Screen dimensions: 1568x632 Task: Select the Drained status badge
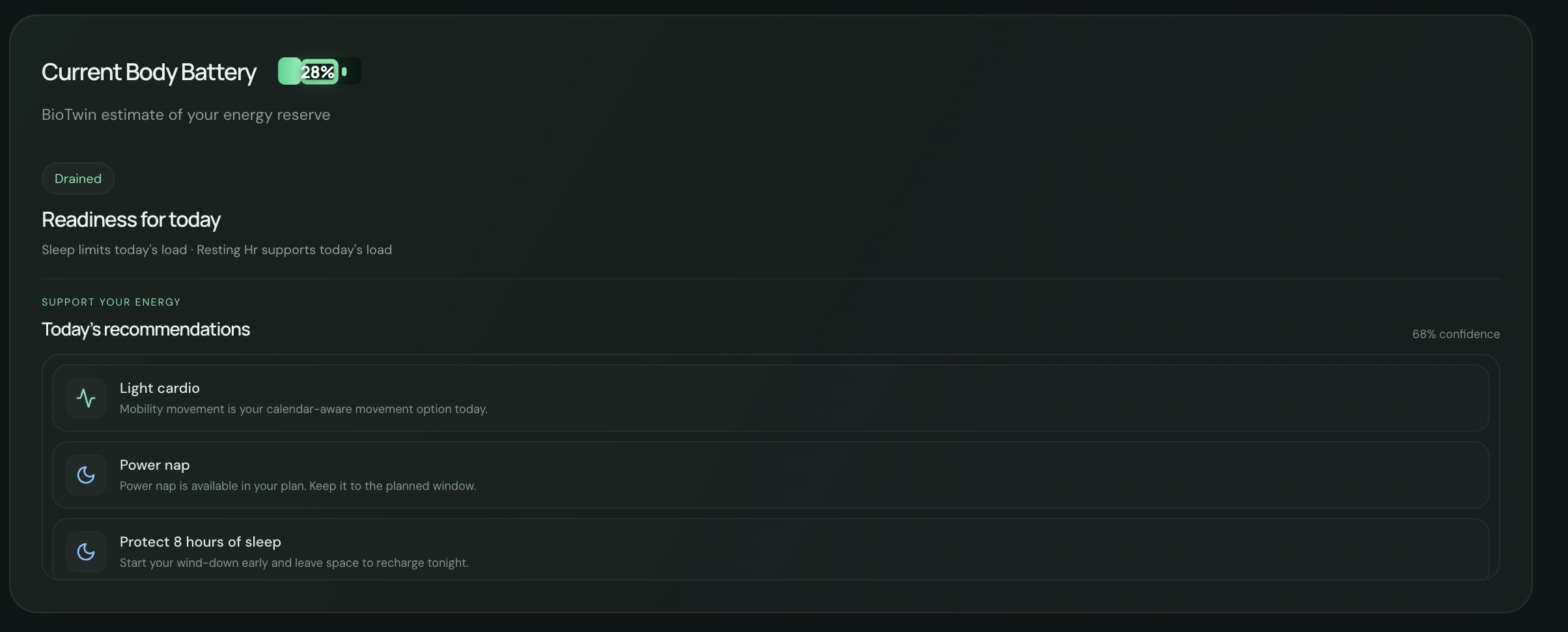(78, 179)
